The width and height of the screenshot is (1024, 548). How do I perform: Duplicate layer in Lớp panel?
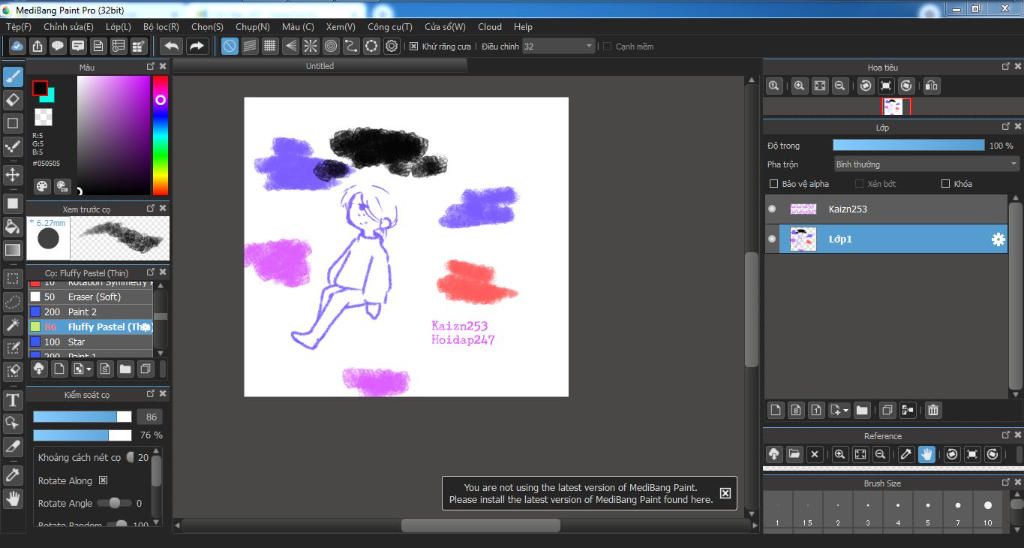886,410
